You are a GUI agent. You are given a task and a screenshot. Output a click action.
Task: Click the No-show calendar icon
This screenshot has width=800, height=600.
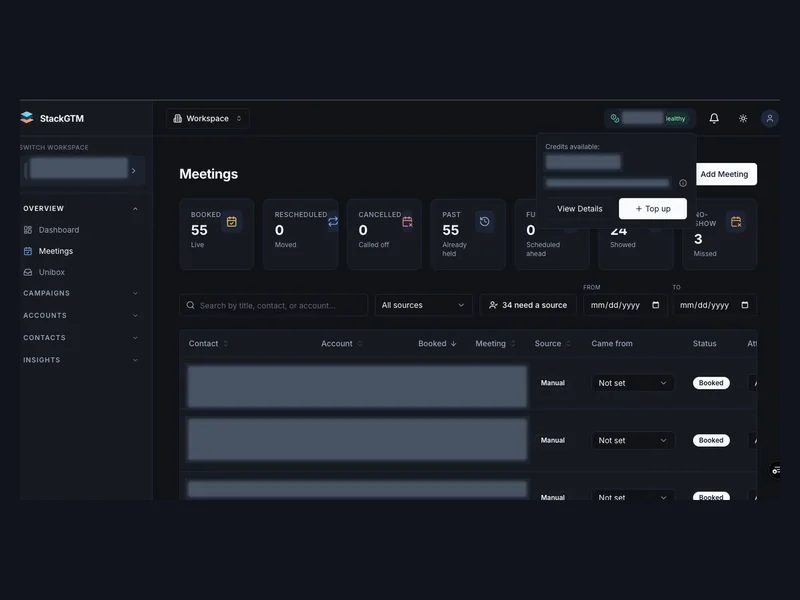[x=736, y=221]
